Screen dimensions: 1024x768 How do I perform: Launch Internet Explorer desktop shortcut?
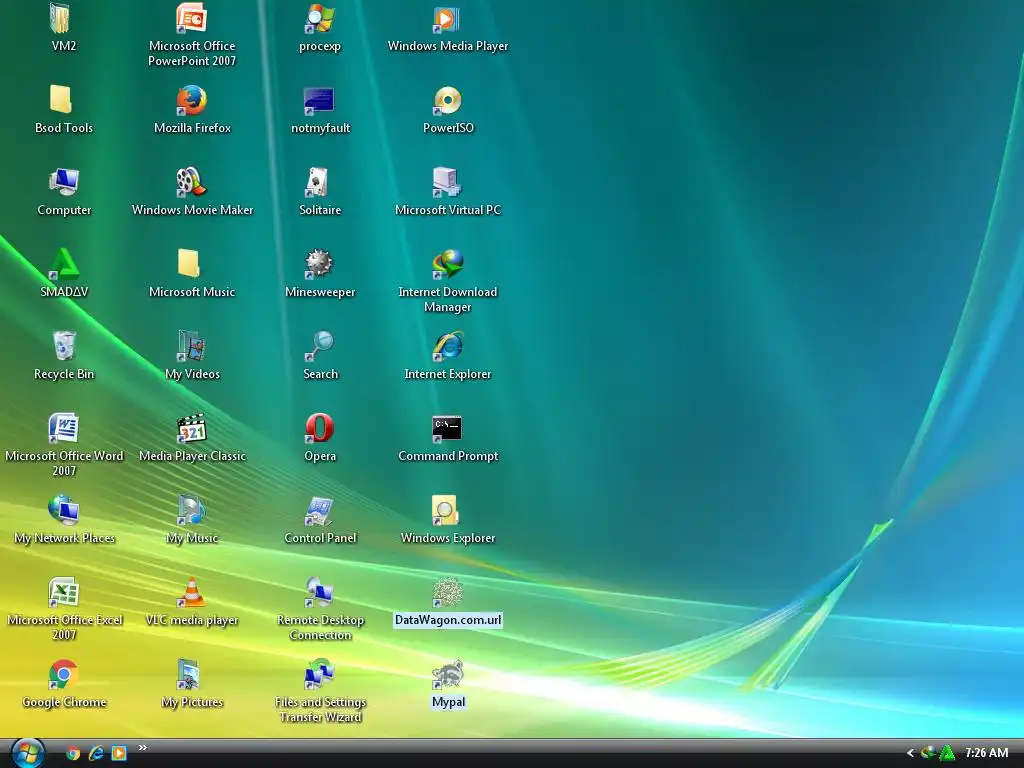click(447, 346)
